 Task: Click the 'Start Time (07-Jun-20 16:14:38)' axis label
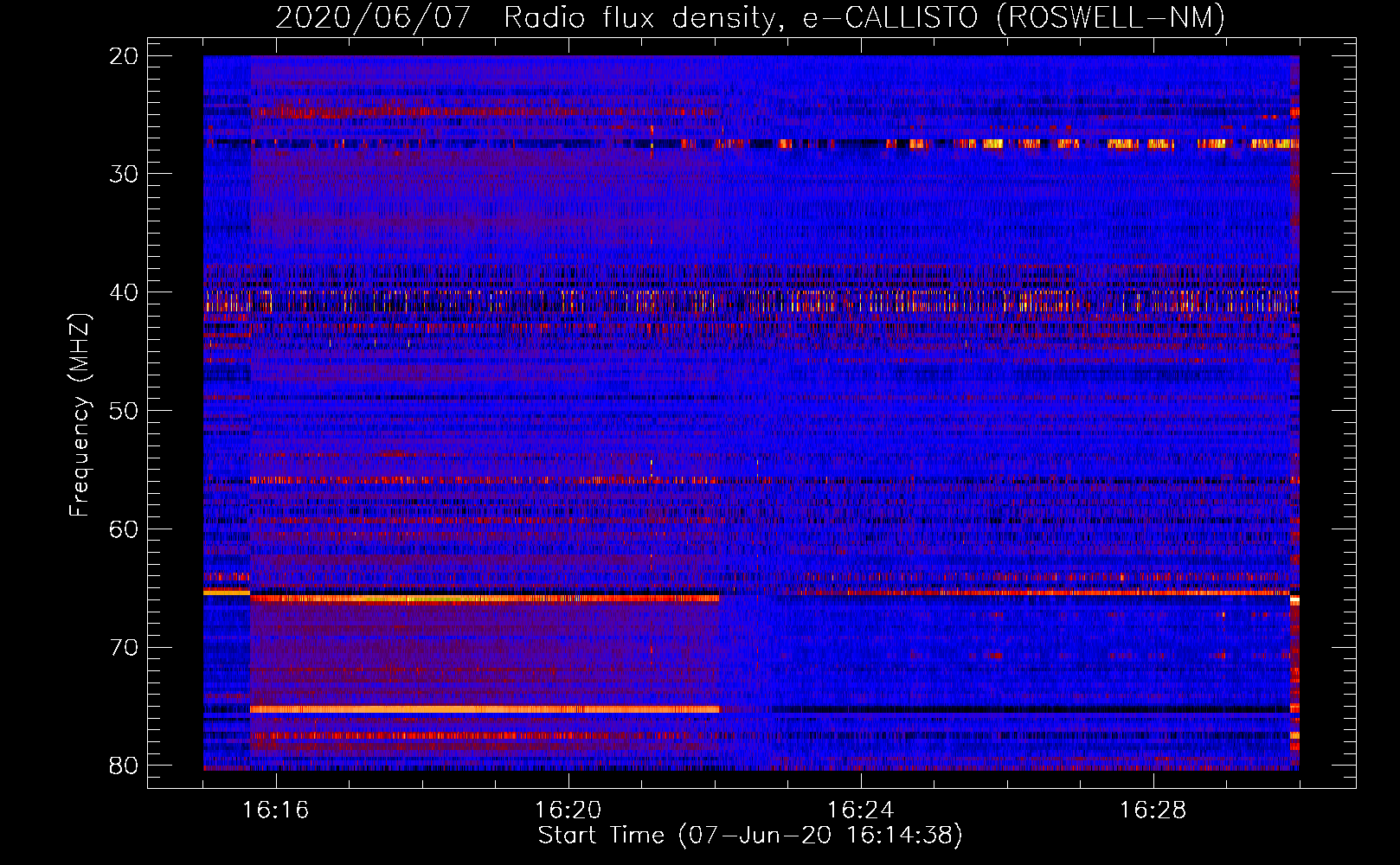[750, 836]
